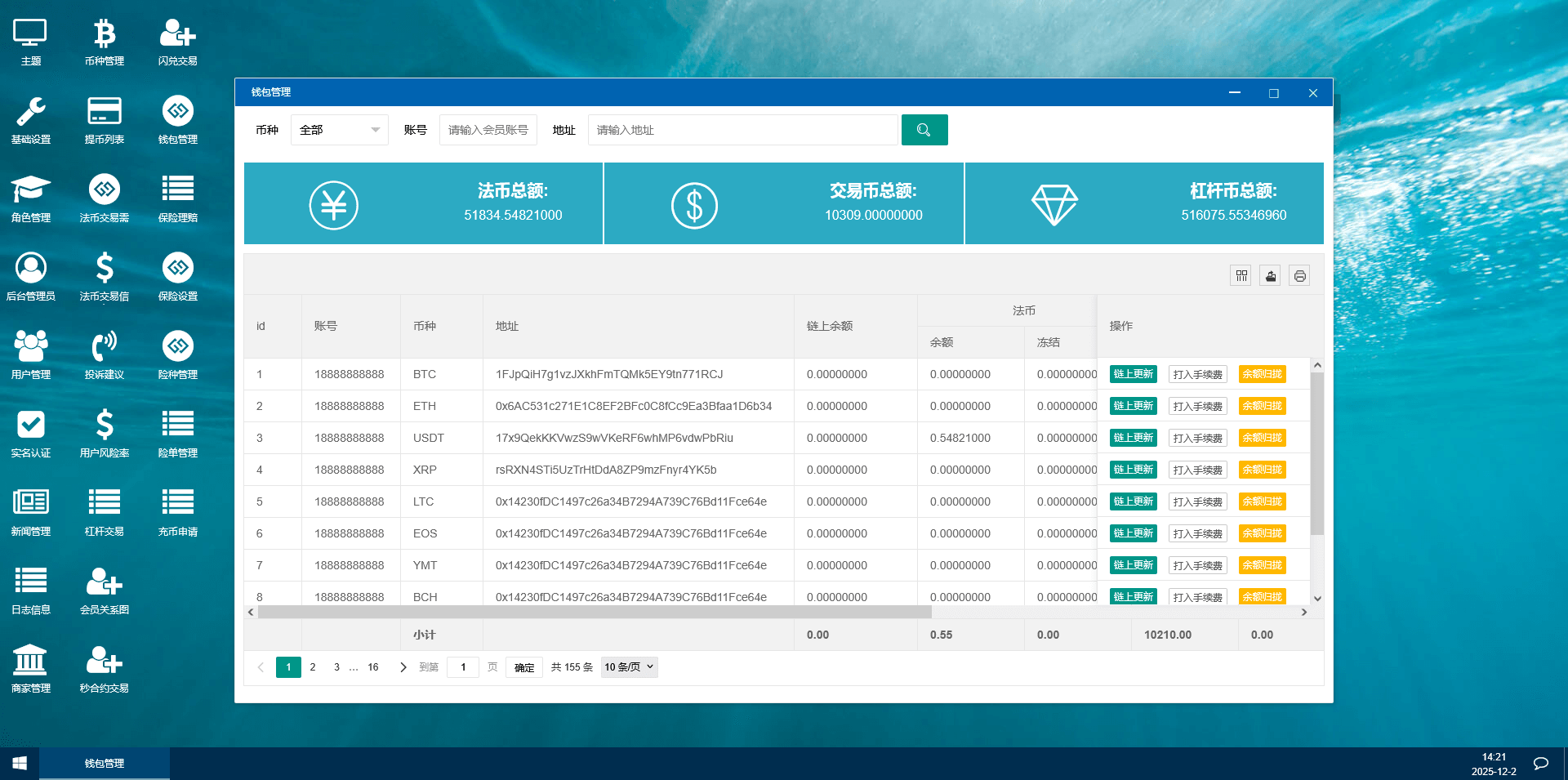Click the BTC address cell text
Screen dimensions: 1568x780
click(609, 374)
